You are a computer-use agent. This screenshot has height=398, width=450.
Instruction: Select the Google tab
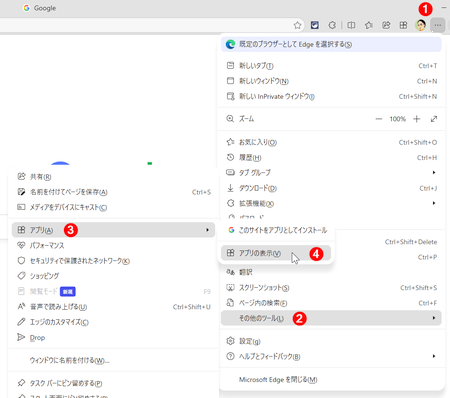(x=40, y=8)
